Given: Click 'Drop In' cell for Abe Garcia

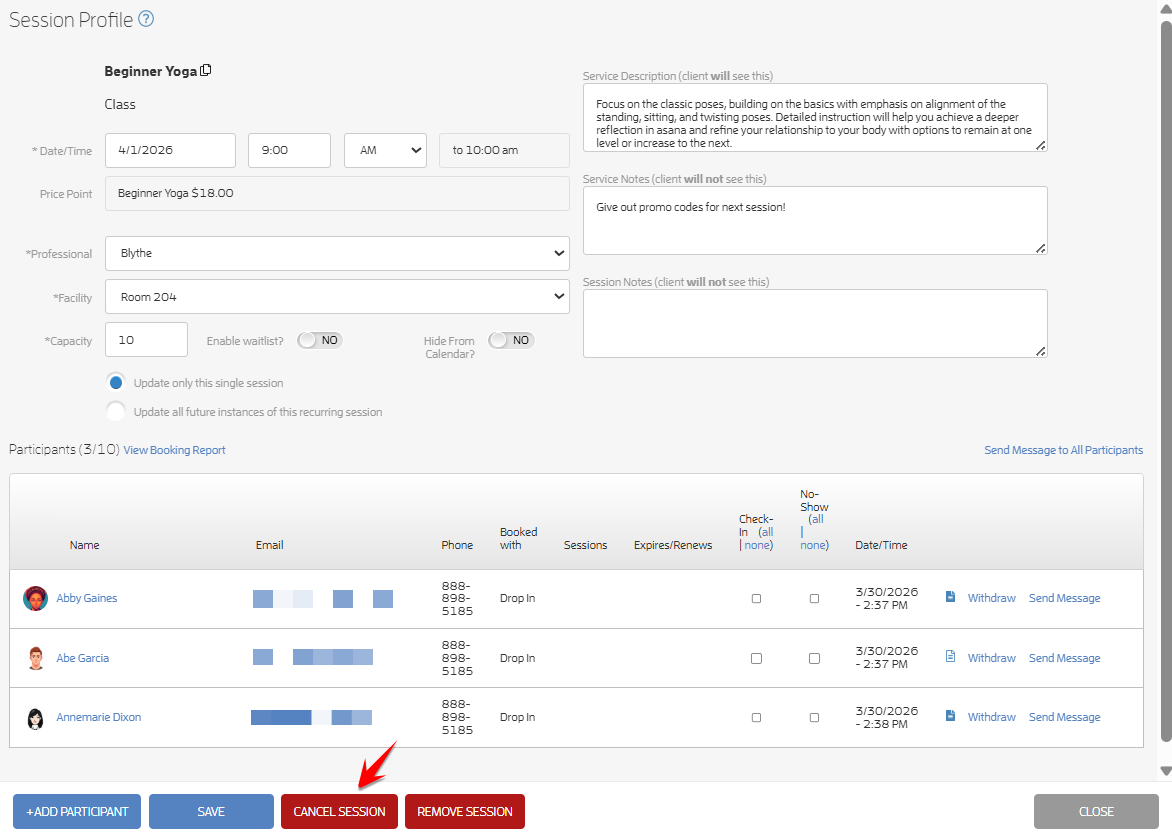Looking at the screenshot, I should pyautogui.click(x=517, y=658).
